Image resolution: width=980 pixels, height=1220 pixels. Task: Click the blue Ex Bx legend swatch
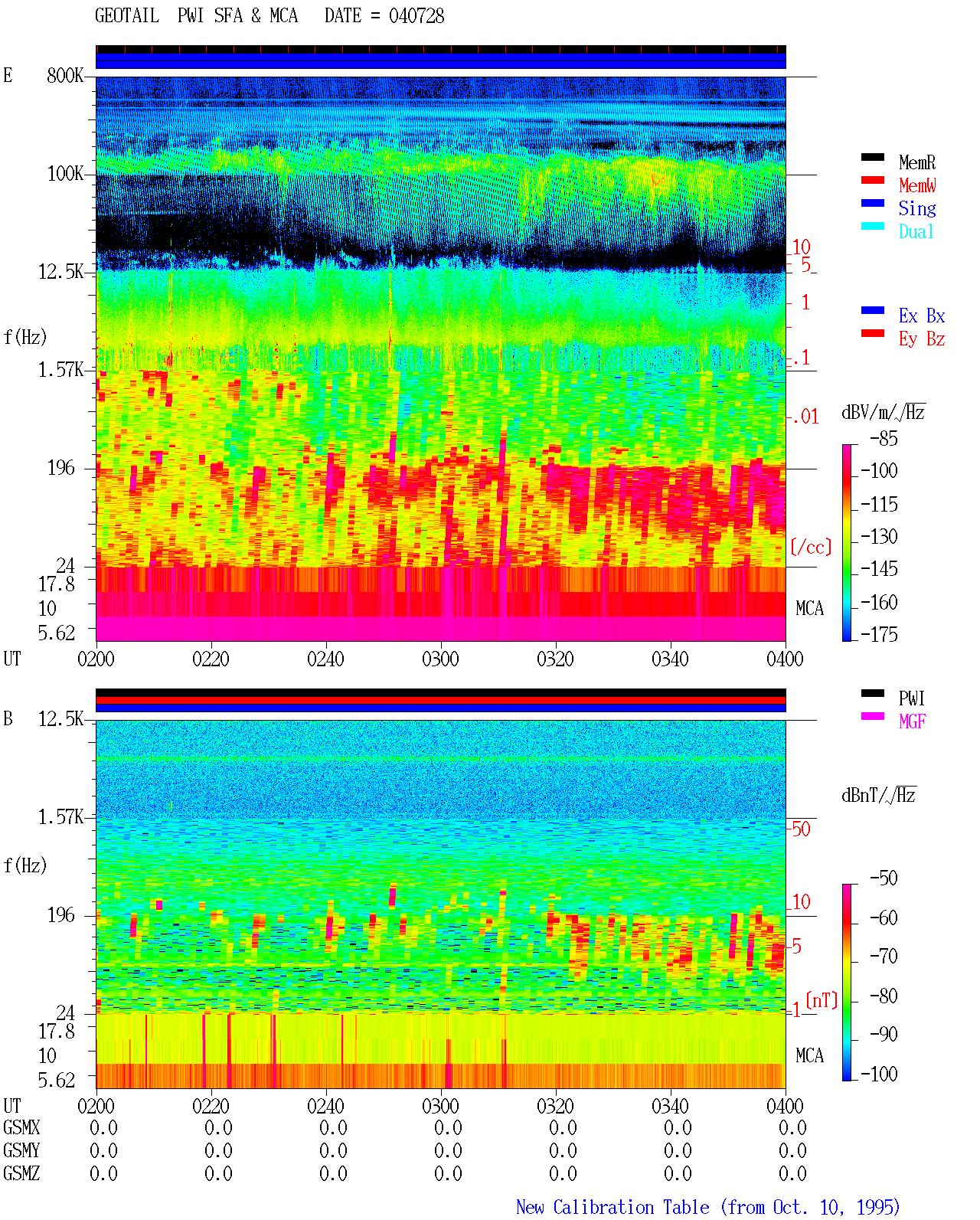[x=873, y=310]
